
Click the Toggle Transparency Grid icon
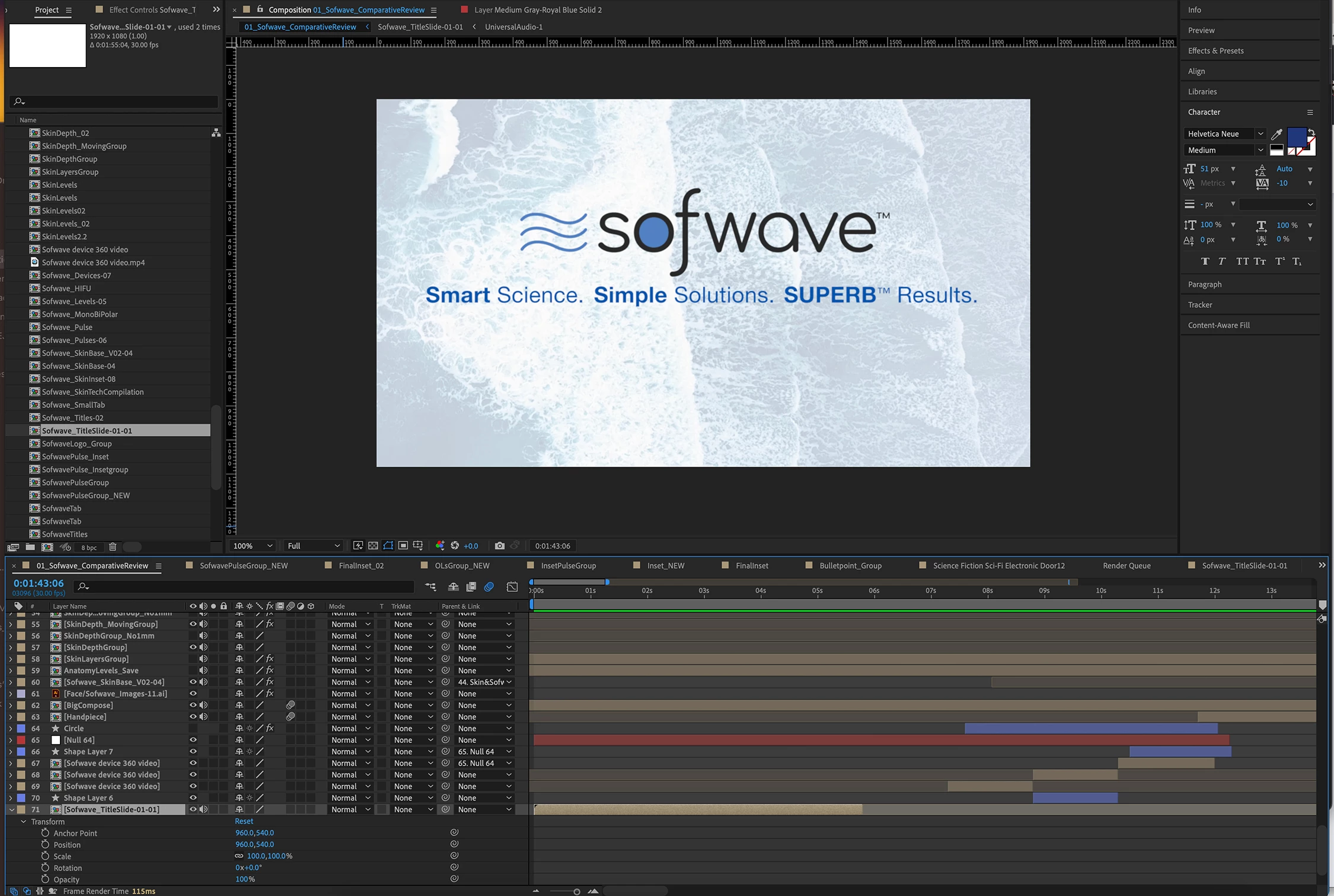tap(373, 546)
